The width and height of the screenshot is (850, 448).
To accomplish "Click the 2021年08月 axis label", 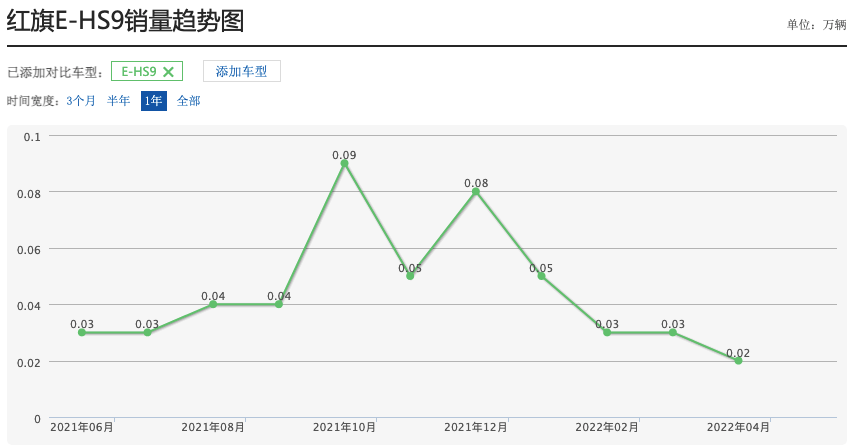I will (213, 427).
